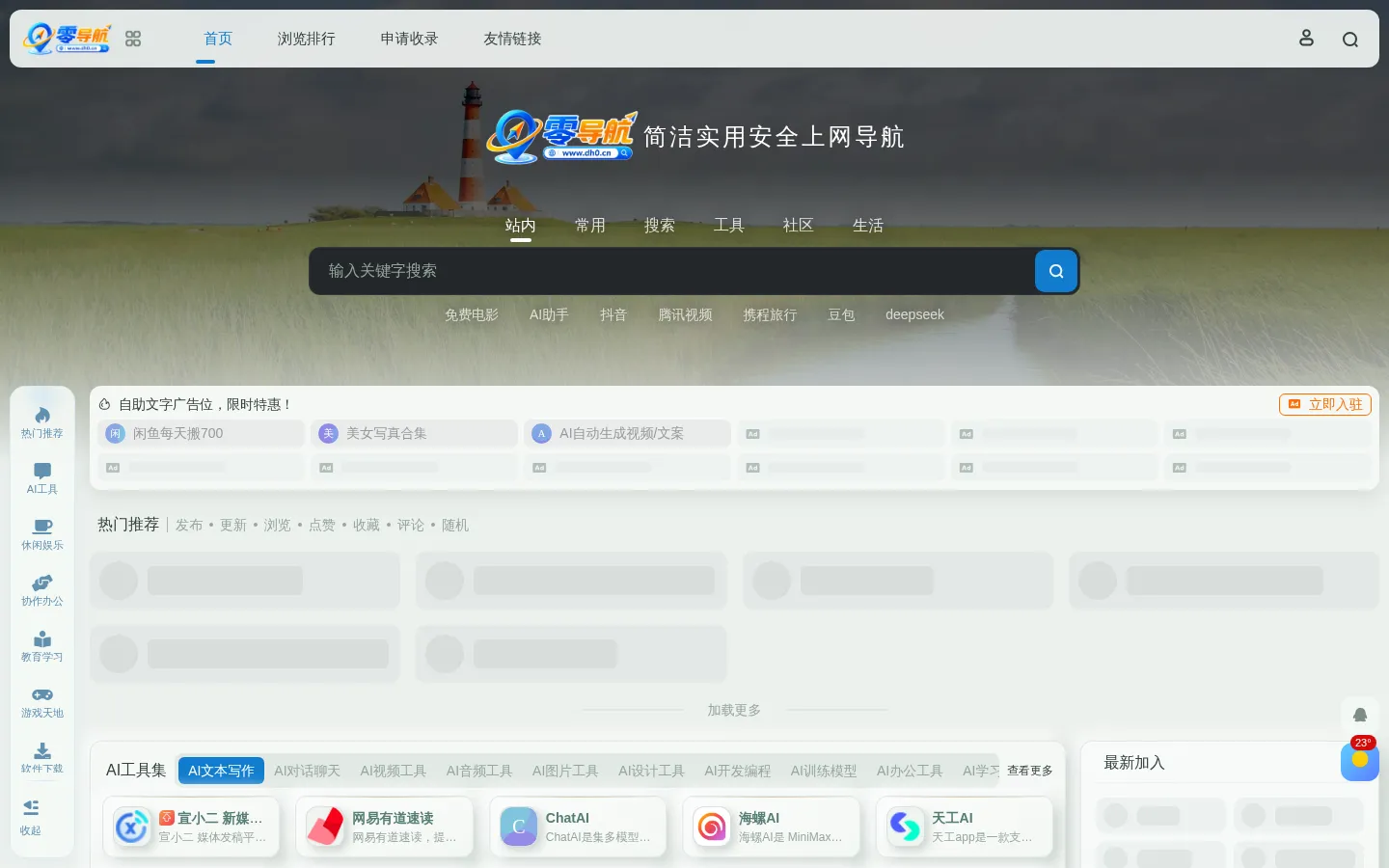Image resolution: width=1389 pixels, height=868 pixels.
Task: Switch to 首页 in the top navigation
Action: click(218, 39)
